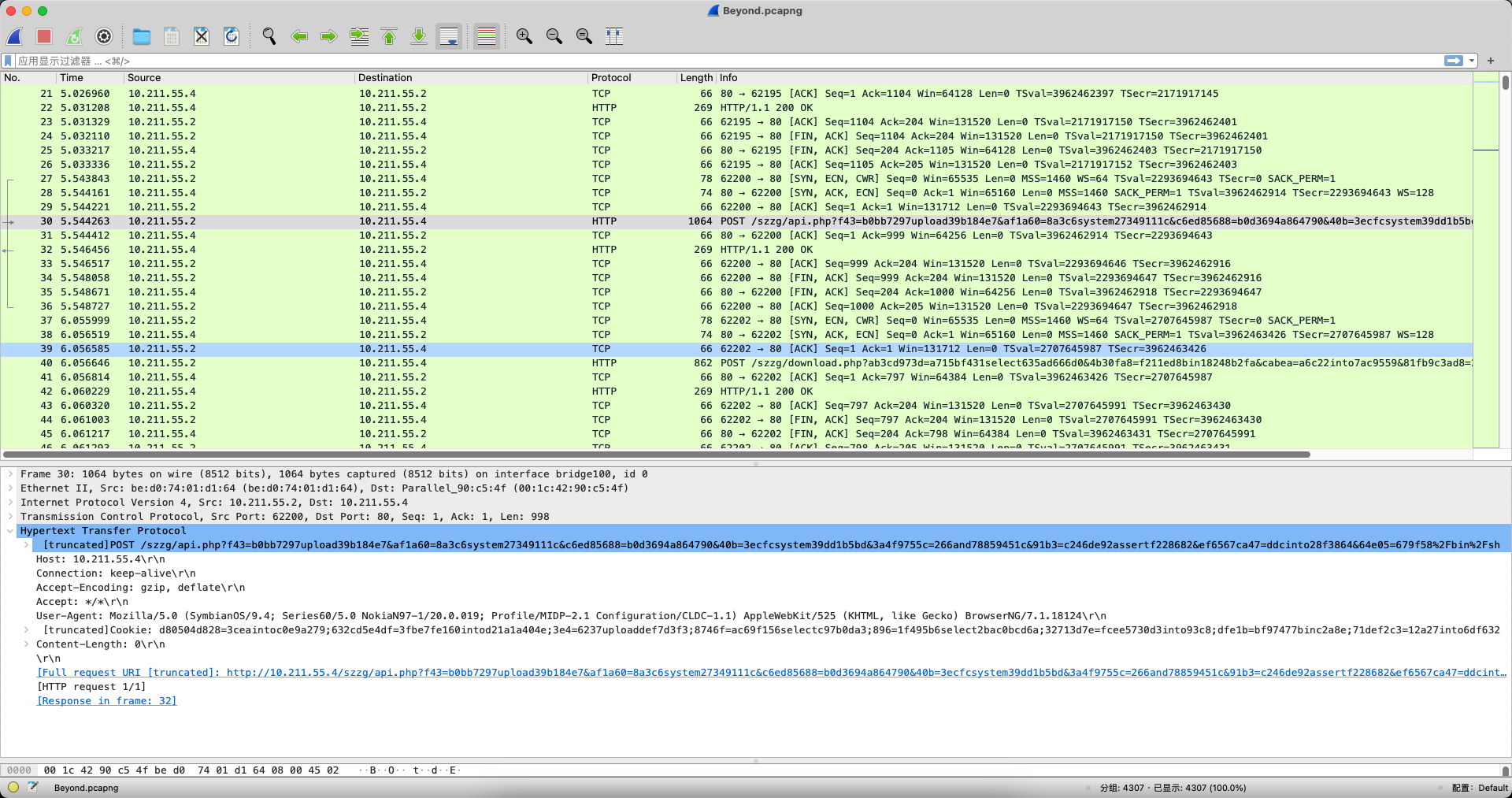Viewport: 1512px width, 798px height.
Task: Sort by the Info column header
Action: point(1094,78)
